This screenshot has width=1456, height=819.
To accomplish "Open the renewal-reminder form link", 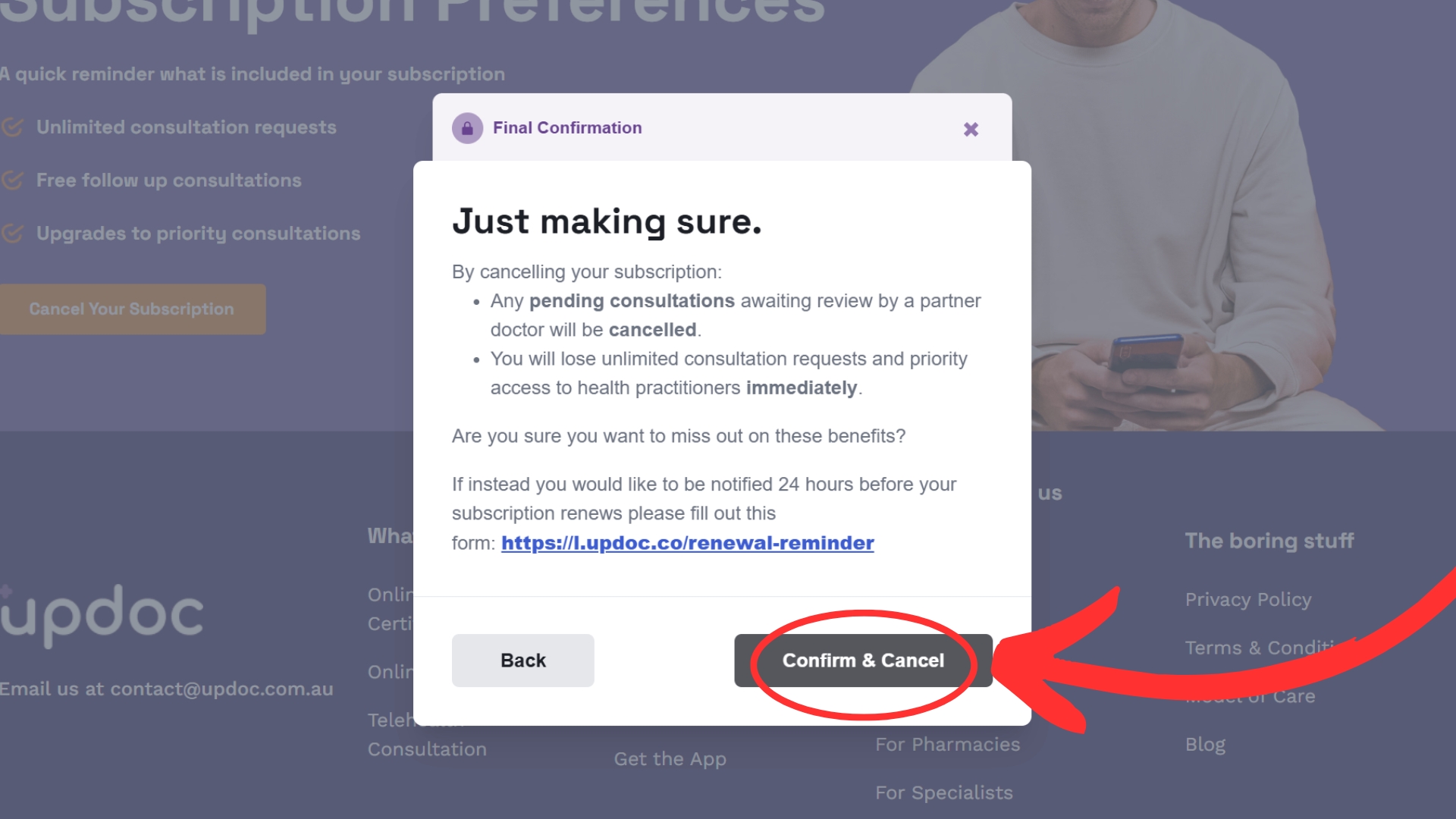I will 688,543.
